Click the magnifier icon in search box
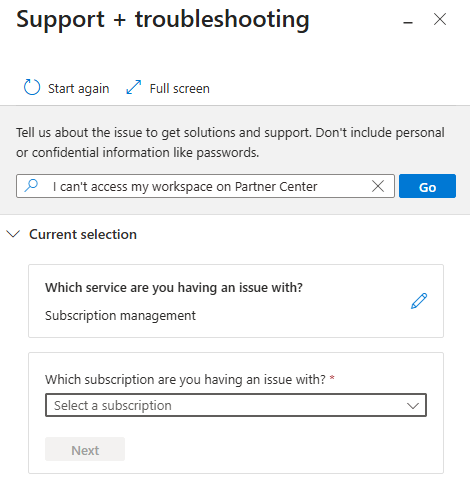Screen dimensions: 470x496 click(31, 186)
